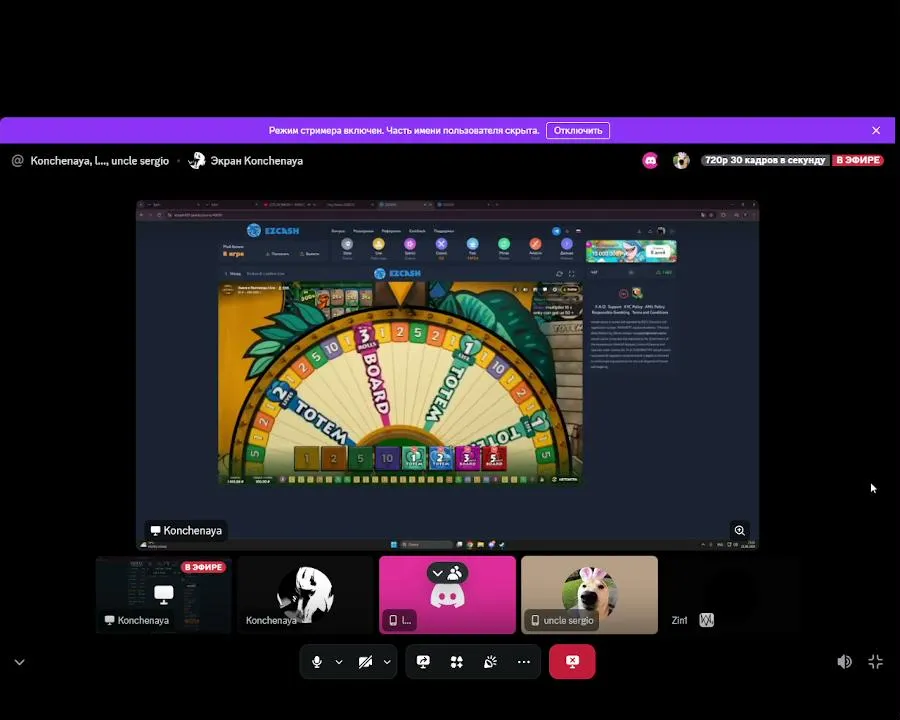Open the soundboard icon

point(490,662)
